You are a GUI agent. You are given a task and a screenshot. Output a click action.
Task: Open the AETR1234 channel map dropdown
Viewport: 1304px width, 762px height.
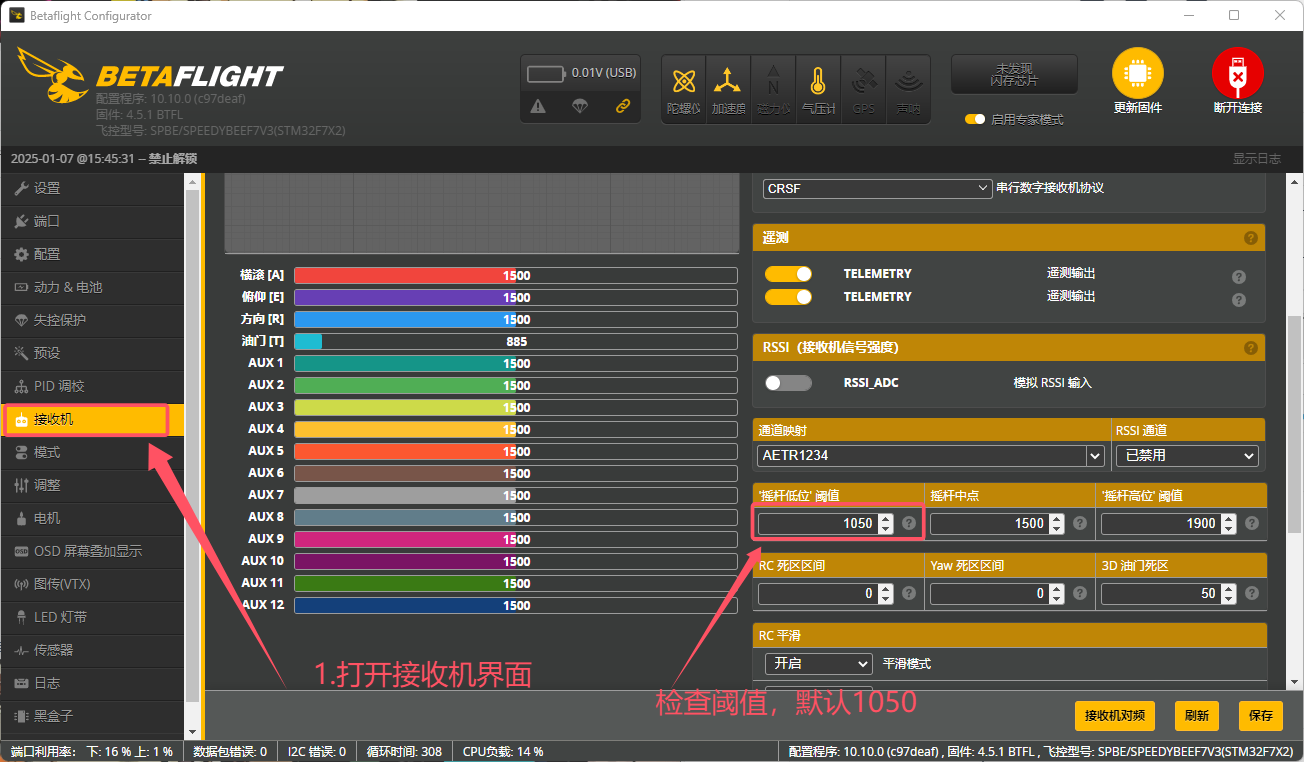[930, 455]
